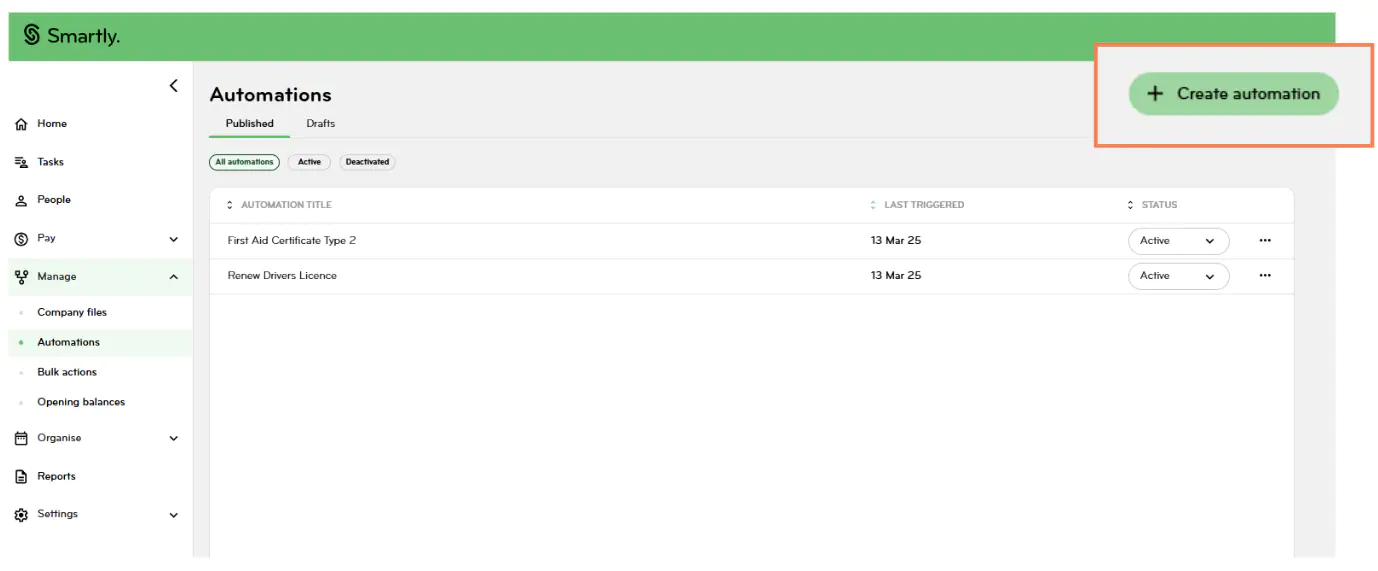
Task: Click the Reports document icon
Action: [21, 477]
